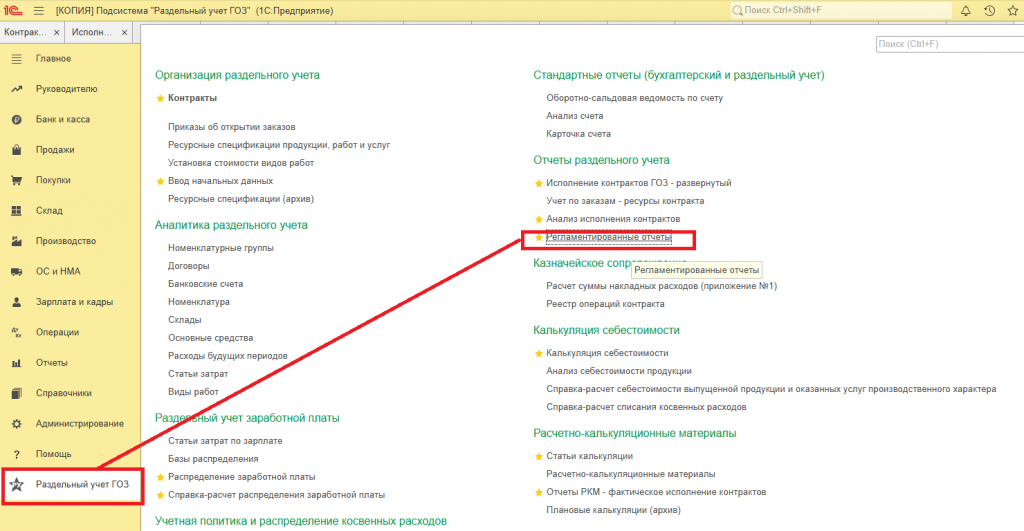The width and height of the screenshot is (1024, 531).
Task: Close the Исполн... tab
Action: tap(124, 32)
